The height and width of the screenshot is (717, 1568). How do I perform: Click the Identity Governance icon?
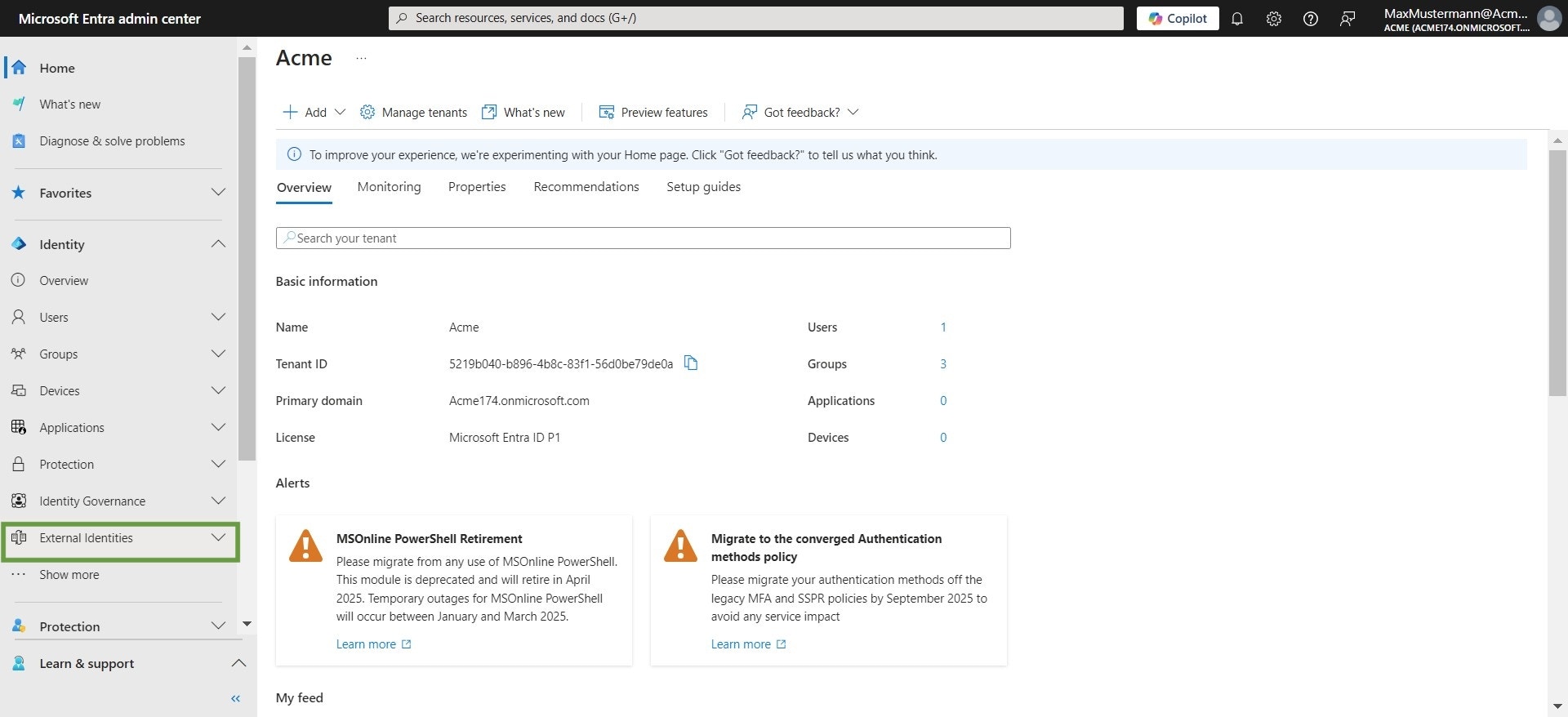click(19, 501)
